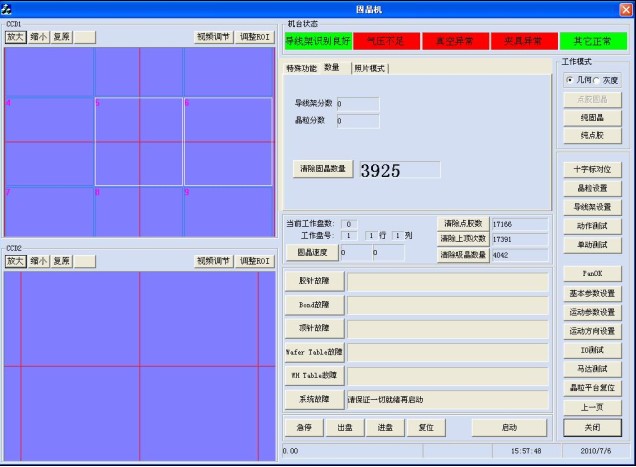Viewport: 636px width, 467px height.
Task: Click the PanOK button
Action: coord(592,273)
